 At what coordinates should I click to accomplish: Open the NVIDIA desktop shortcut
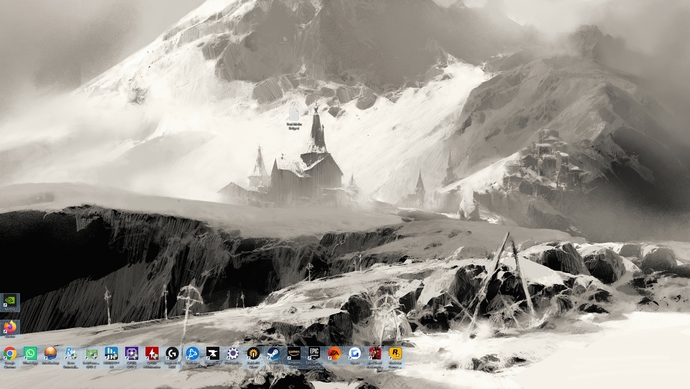click(10, 302)
